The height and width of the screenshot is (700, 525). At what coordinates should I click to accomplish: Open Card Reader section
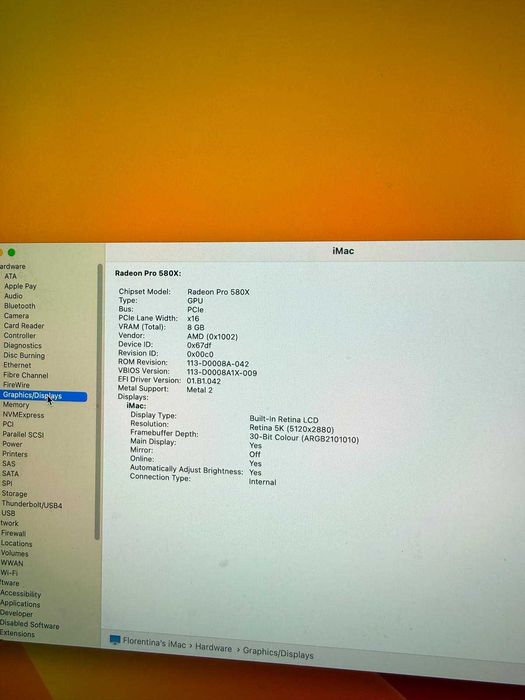pos(24,325)
